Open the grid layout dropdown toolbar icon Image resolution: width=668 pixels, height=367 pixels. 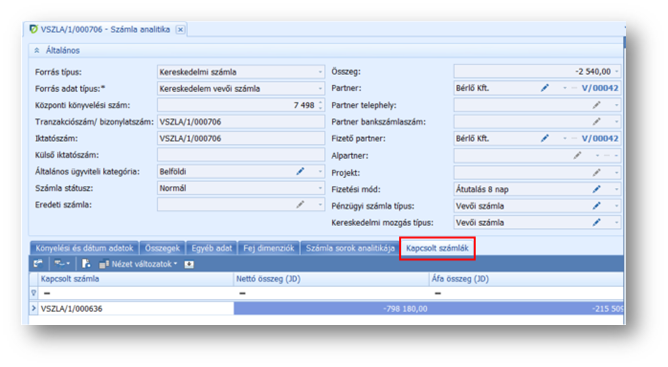click(62, 264)
